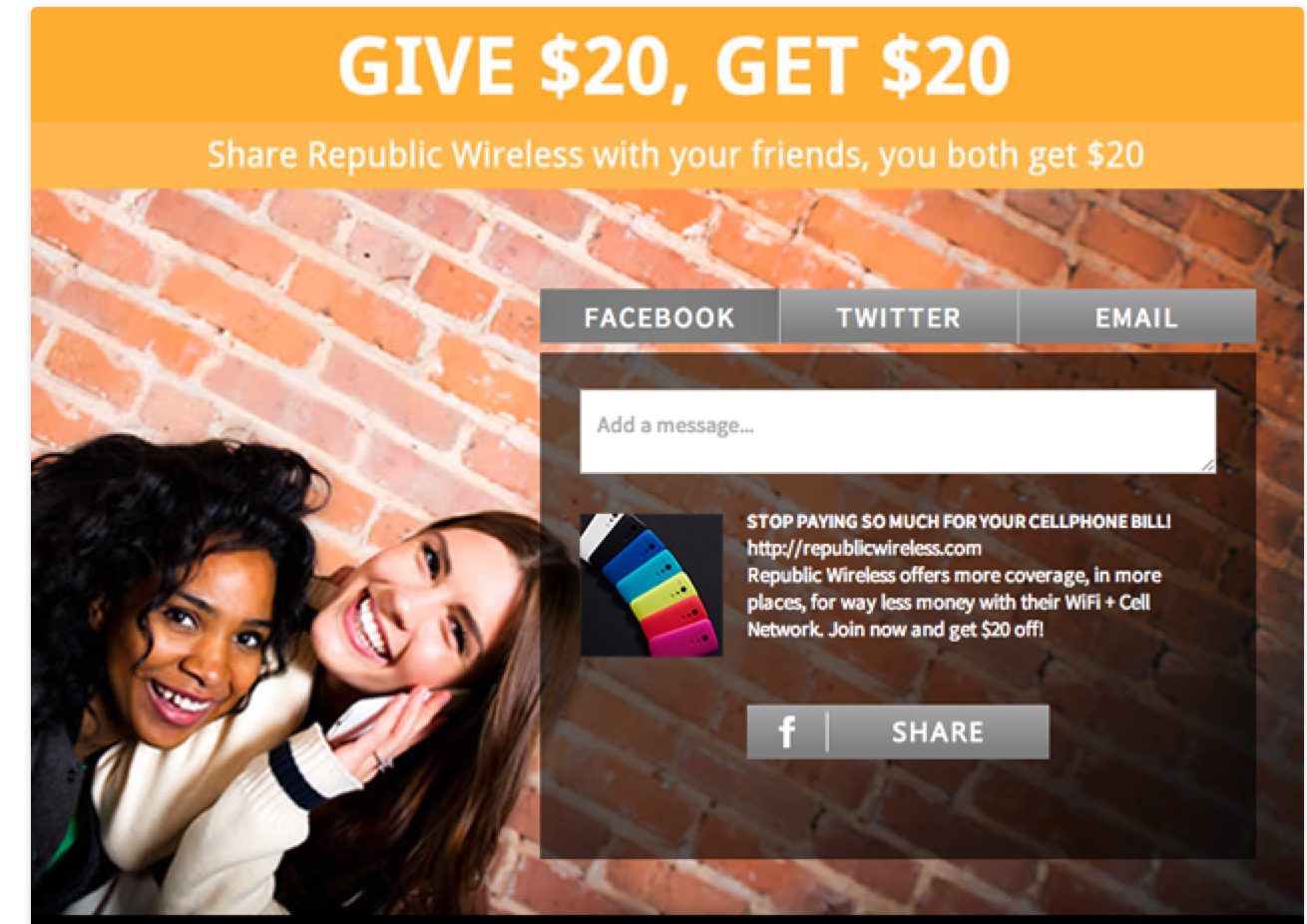The height and width of the screenshot is (924, 1307).
Task: Click the "Add a message..." text box
Action: (898, 431)
